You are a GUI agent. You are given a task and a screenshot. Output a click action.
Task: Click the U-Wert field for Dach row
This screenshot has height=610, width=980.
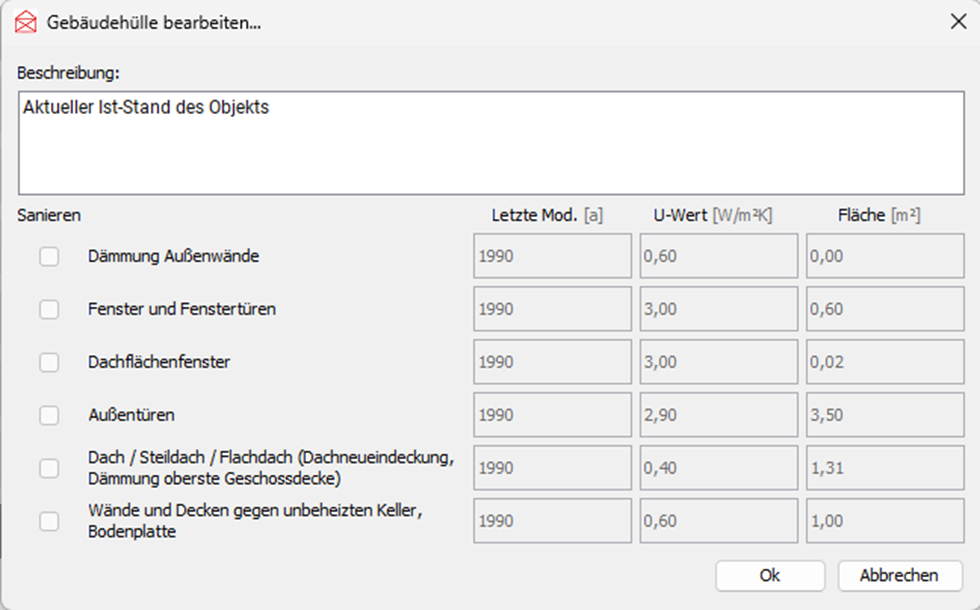718,468
